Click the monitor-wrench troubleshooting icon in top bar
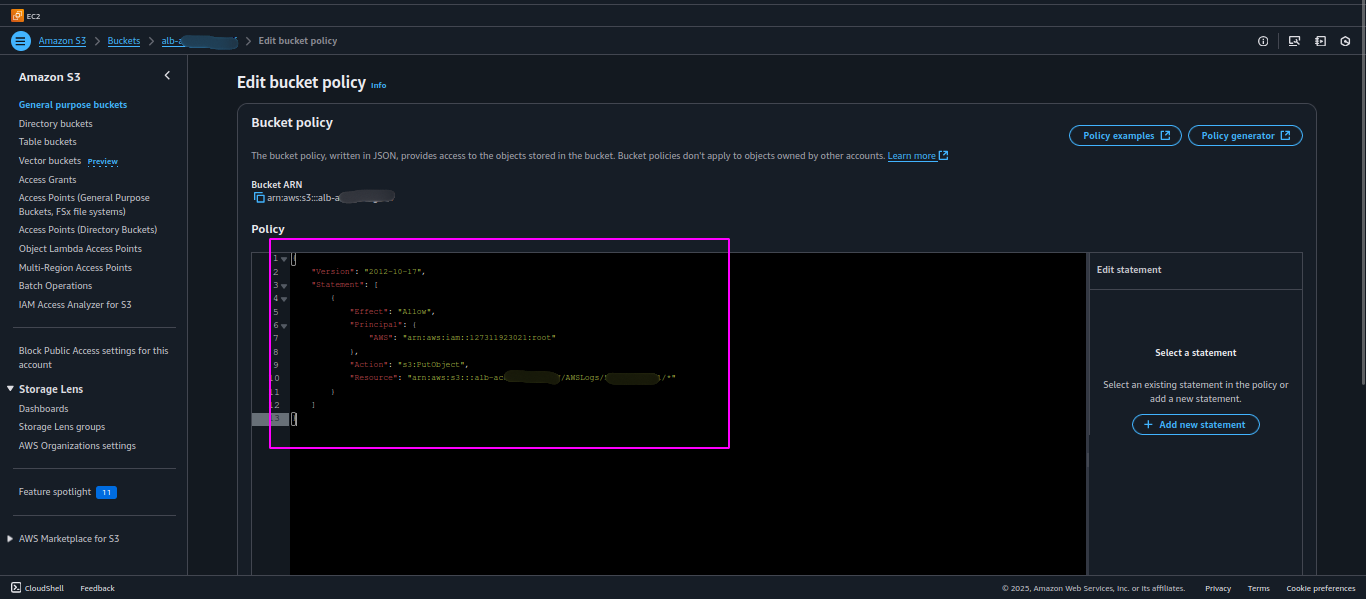1366x599 pixels. (x=1294, y=41)
